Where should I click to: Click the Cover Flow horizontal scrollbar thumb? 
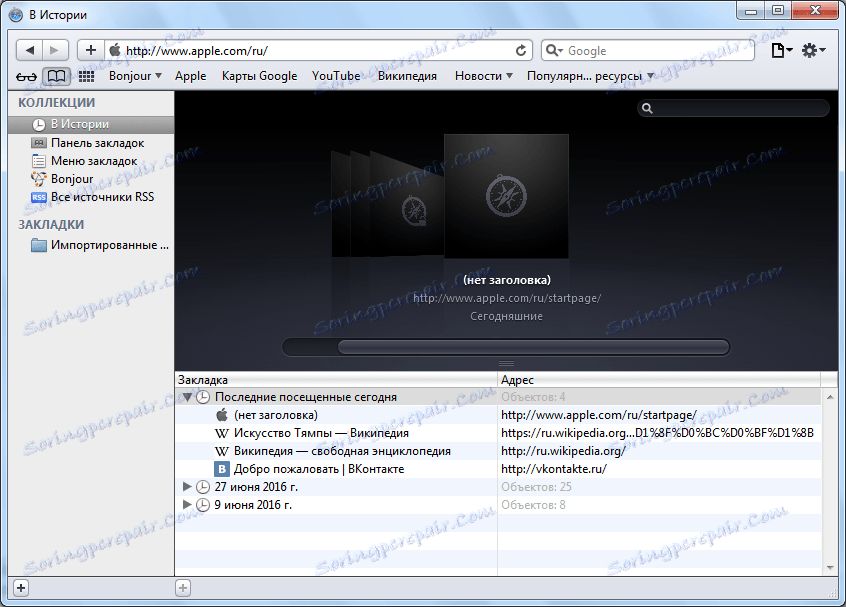pyautogui.click(x=533, y=347)
